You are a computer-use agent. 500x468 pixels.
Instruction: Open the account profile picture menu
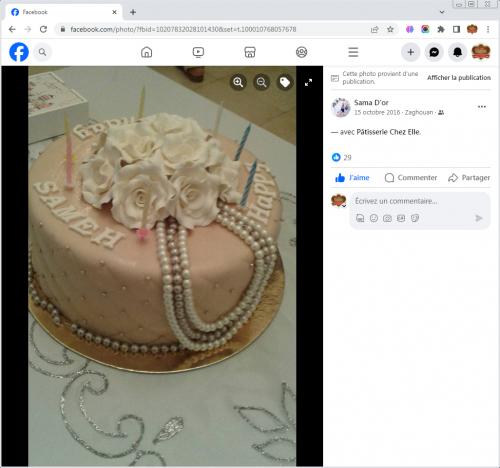point(481,52)
